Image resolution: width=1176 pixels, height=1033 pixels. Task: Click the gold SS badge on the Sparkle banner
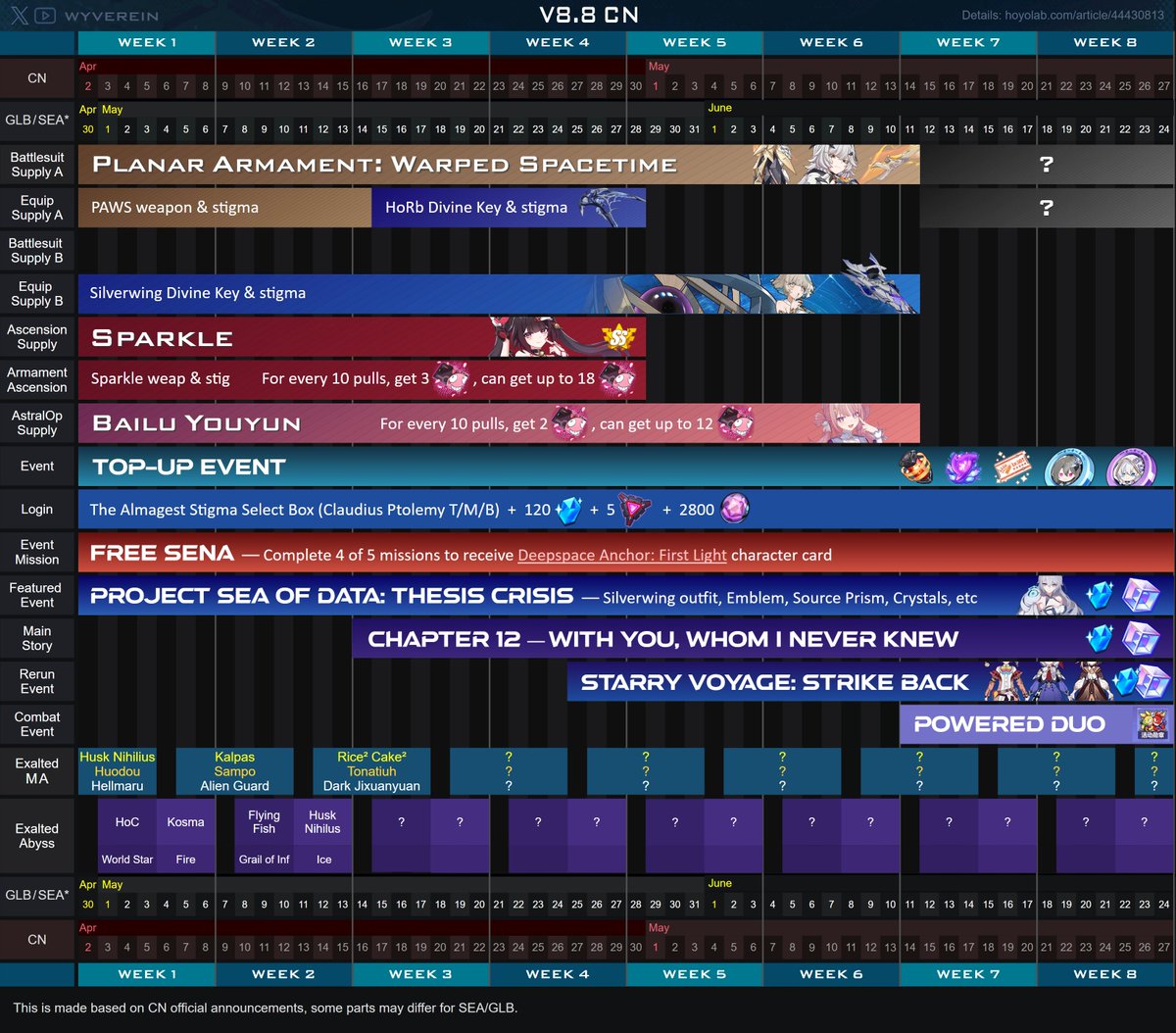point(619,338)
